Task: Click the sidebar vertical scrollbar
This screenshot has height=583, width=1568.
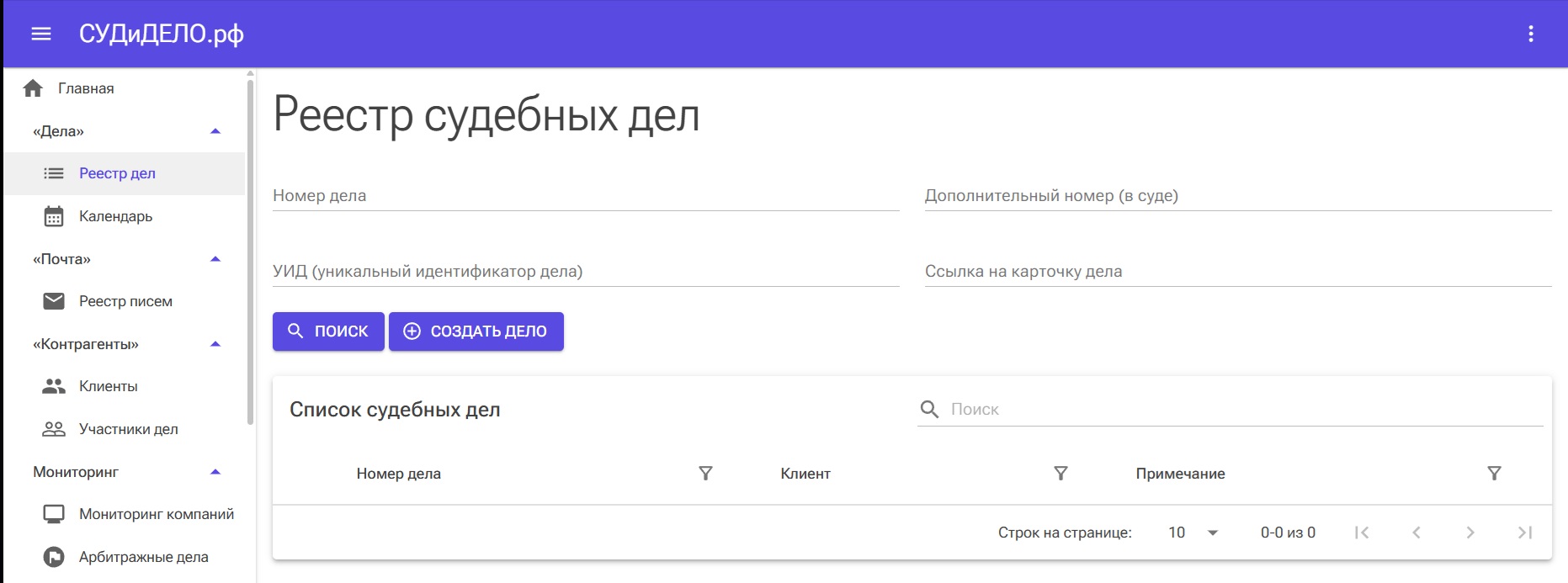Action: pyautogui.click(x=250, y=252)
